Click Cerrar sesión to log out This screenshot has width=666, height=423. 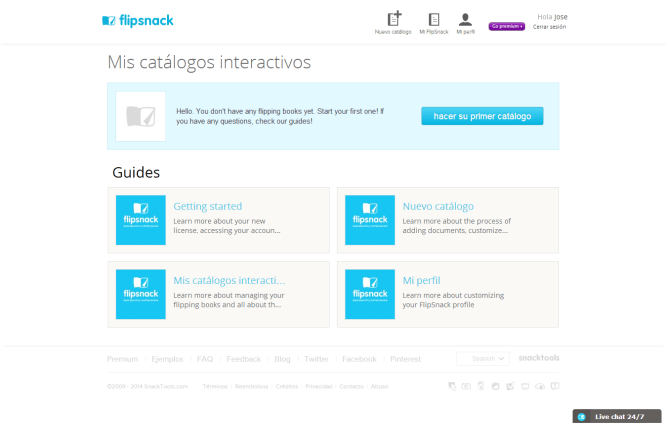pos(549,27)
